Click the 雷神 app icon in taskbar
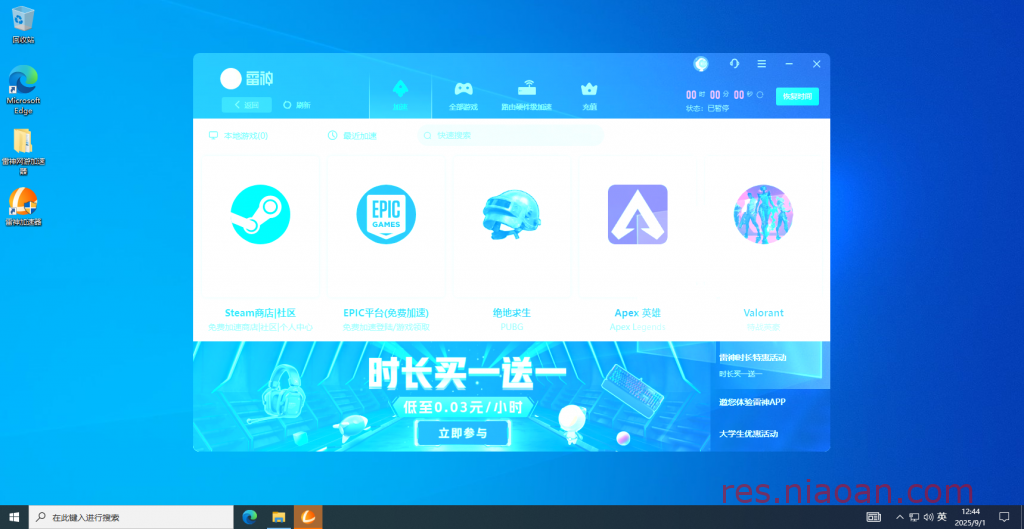 [308, 517]
